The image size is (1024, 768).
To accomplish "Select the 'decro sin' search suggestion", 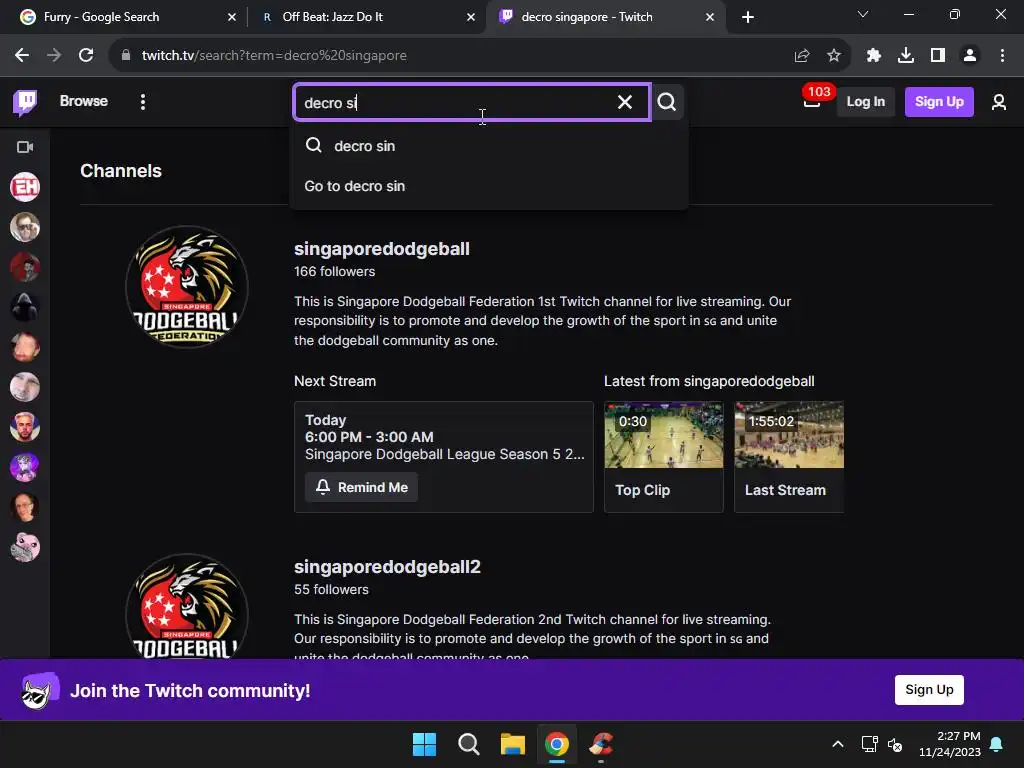I will coord(488,146).
